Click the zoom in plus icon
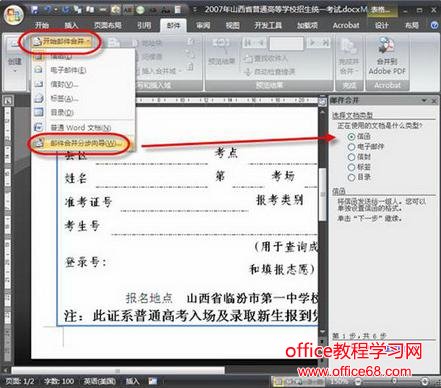This screenshot has height=388, width=441. [x=425, y=381]
